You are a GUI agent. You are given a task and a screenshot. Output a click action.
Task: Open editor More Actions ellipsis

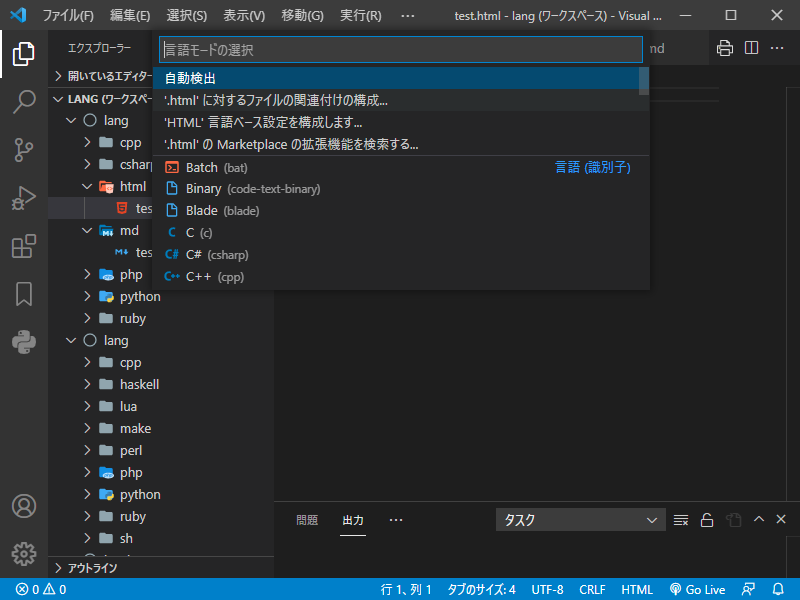click(x=777, y=48)
